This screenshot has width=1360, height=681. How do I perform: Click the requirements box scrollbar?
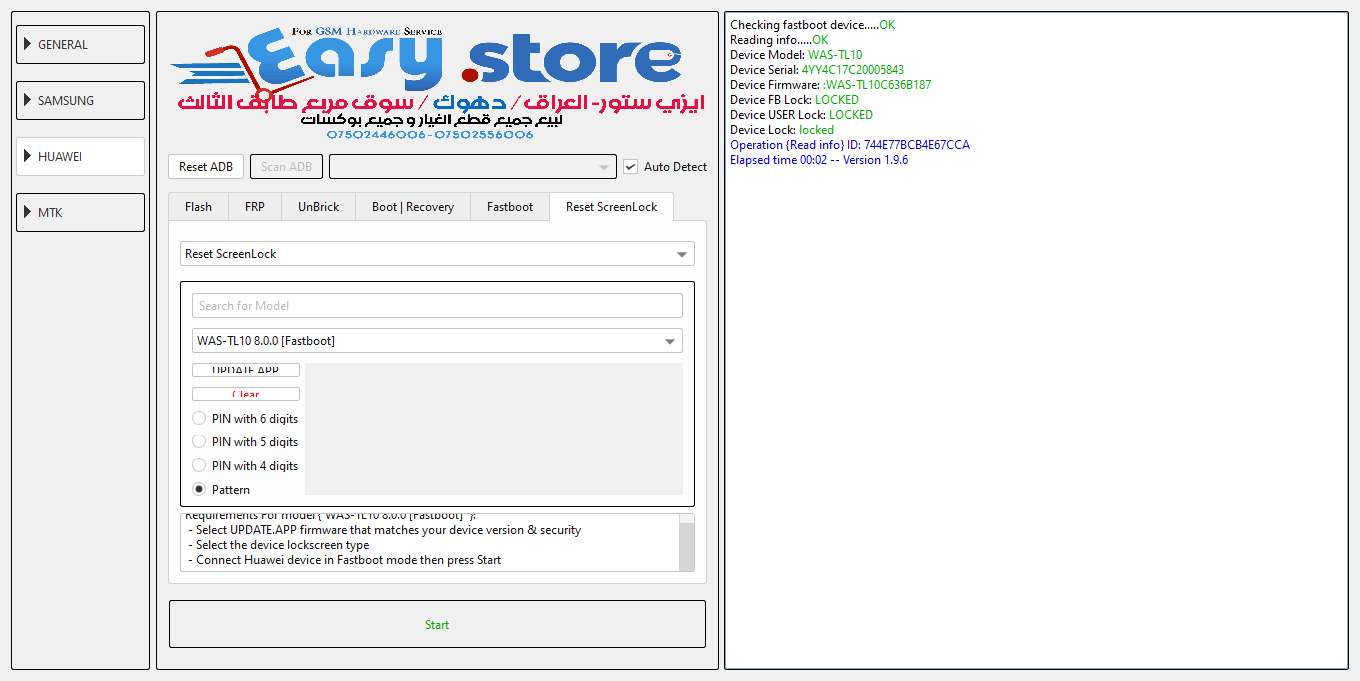pos(687,543)
